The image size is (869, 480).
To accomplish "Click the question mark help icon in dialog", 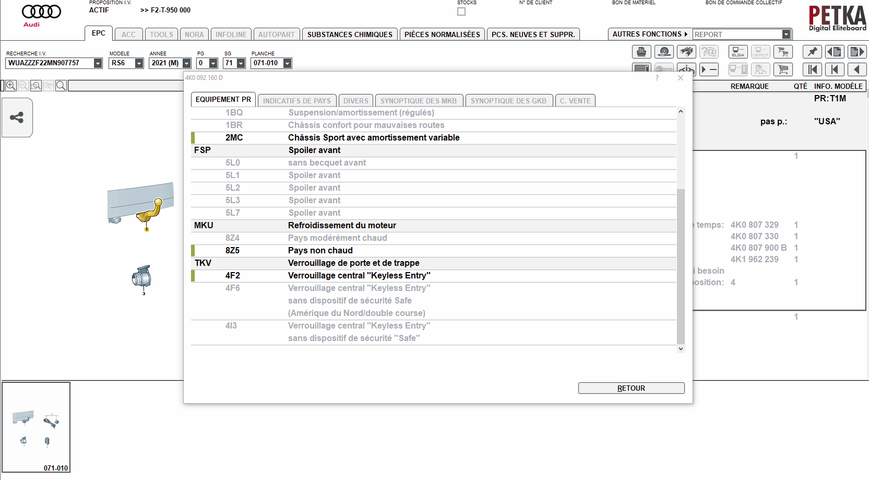I will click(657, 78).
